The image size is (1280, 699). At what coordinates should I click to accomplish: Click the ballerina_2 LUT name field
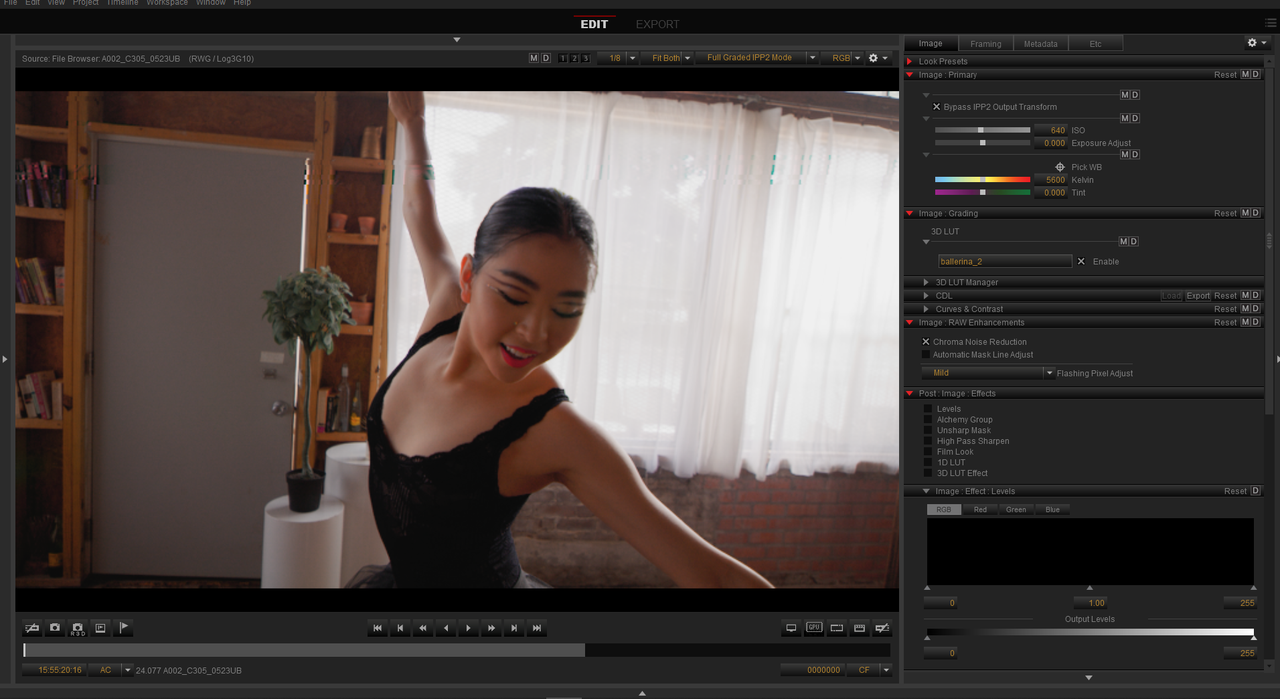[x=1005, y=262]
